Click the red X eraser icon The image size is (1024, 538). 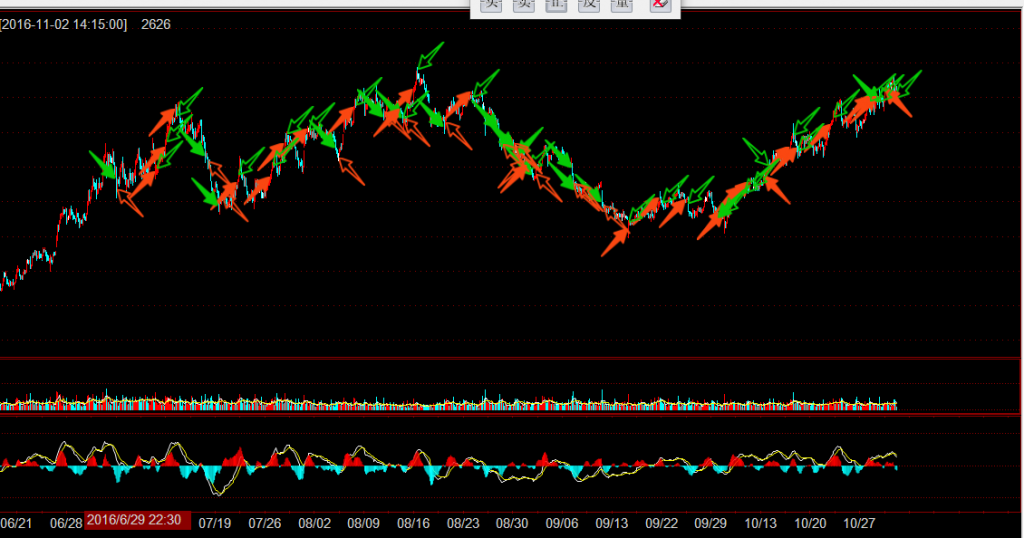tap(658, 5)
